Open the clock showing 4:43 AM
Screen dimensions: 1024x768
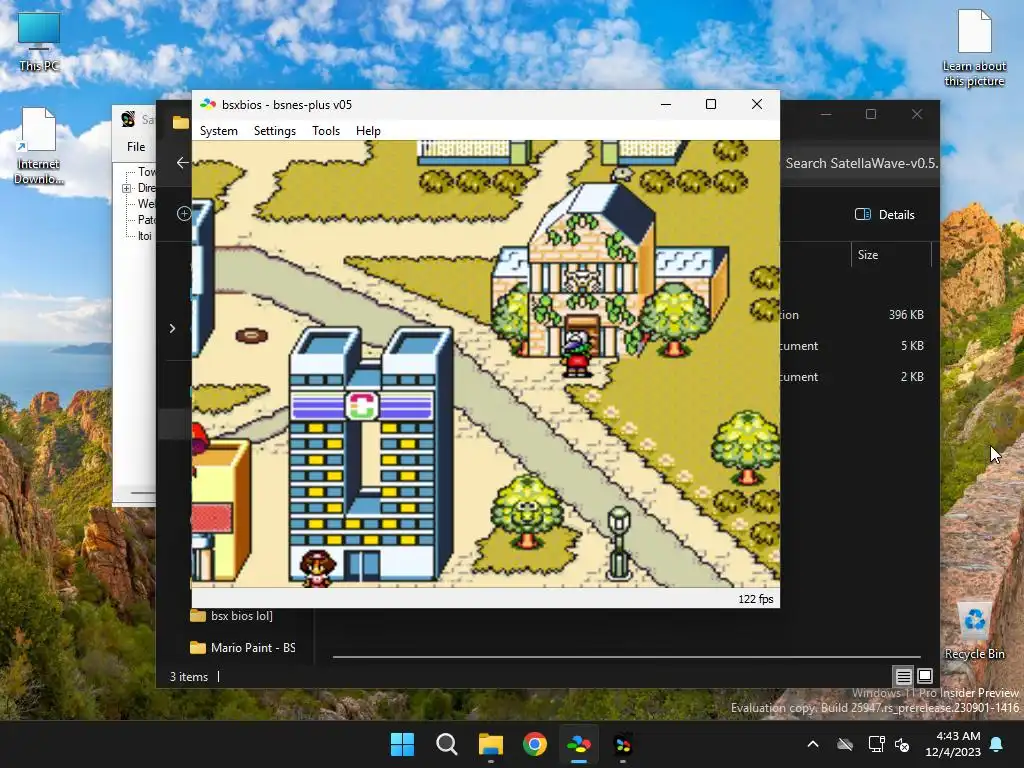[953, 744]
